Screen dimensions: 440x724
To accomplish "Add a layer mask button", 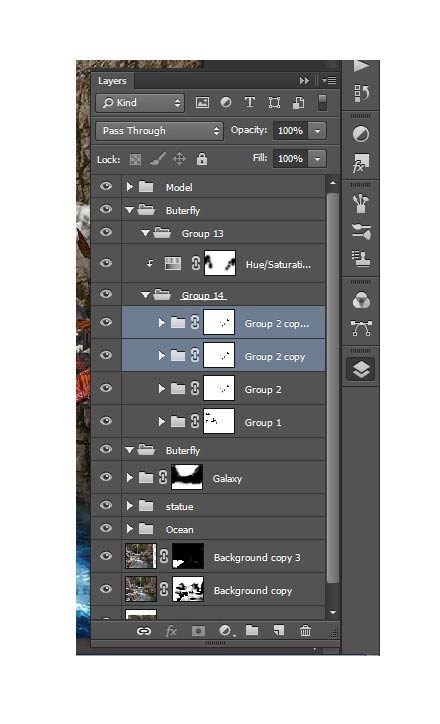I will pos(199,631).
